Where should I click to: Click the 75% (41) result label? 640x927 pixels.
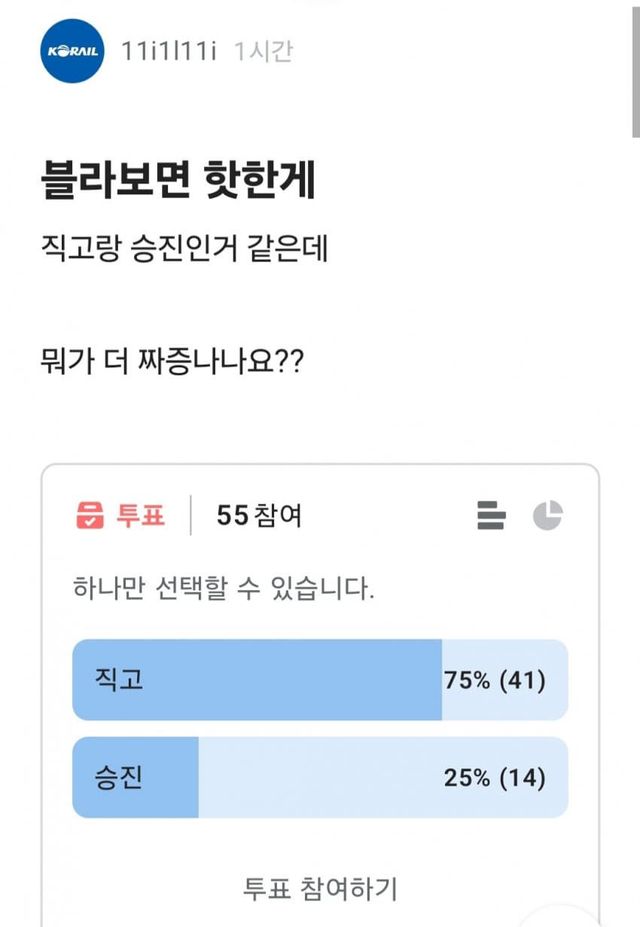click(495, 680)
